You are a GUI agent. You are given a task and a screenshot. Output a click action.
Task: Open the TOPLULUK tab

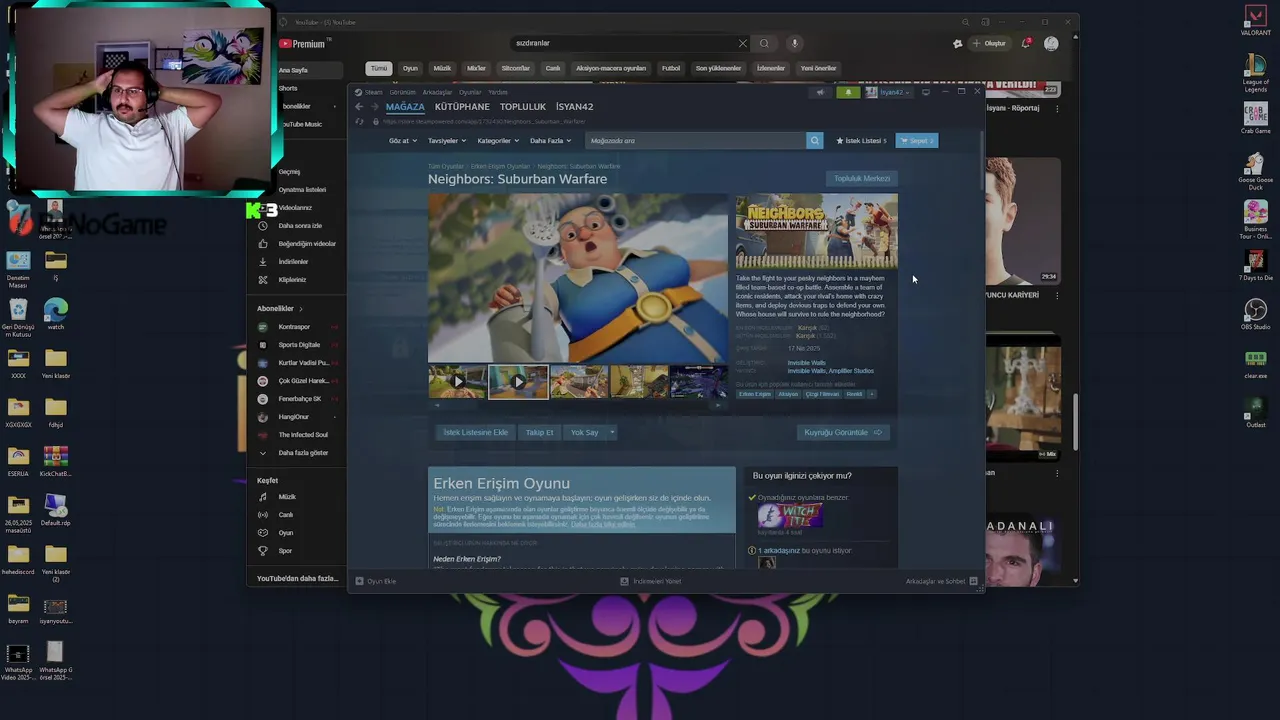coord(523,106)
